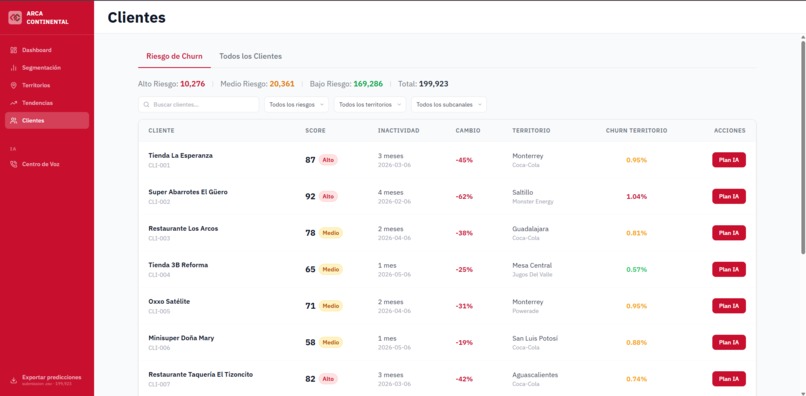Image resolution: width=806 pixels, height=396 pixels.
Task: Click the Saltillo territory cell
Action: click(x=523, y=192)
